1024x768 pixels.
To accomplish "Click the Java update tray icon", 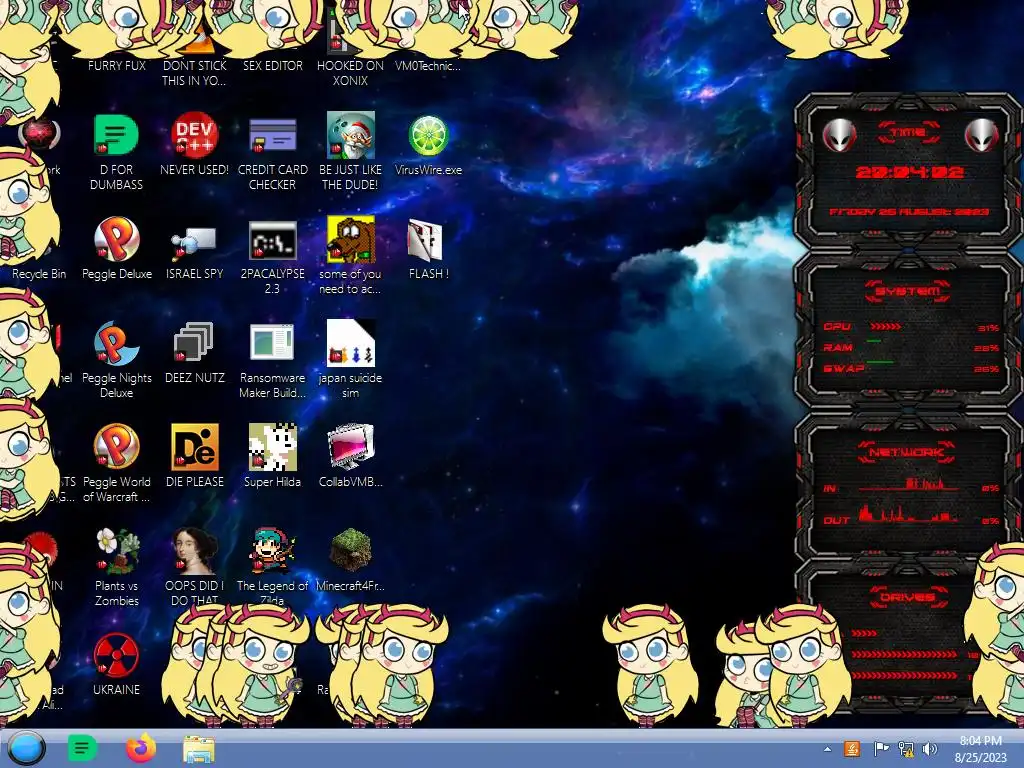I will click(852, 749).
